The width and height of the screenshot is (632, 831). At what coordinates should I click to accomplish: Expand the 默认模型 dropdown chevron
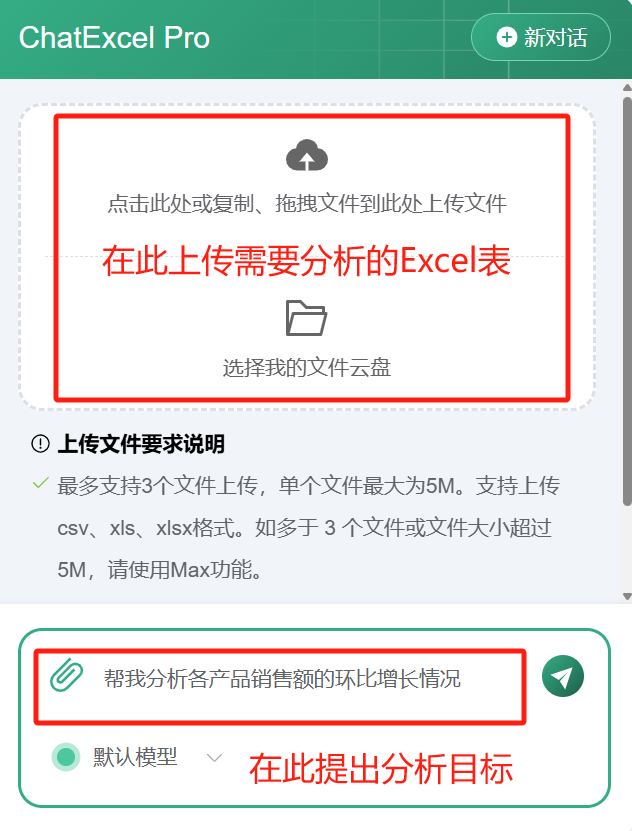[214, 757]
